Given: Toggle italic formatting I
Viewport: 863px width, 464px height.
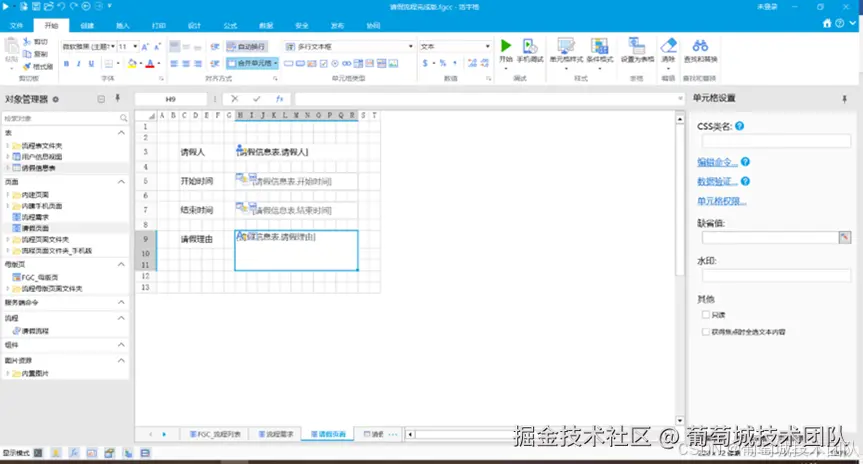Looking at the screenshot, I should point(79,64).
